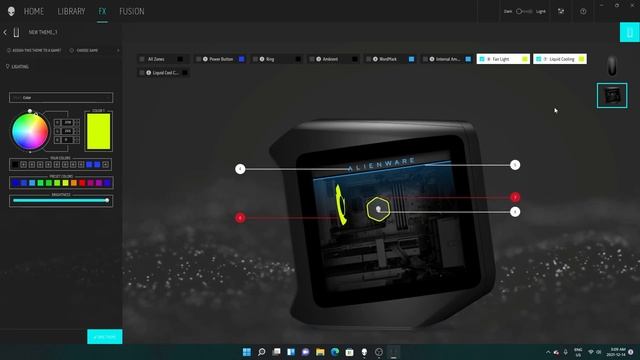Open the Lighting section
This screenshot has width=640, height=360.
coord(17,67)
